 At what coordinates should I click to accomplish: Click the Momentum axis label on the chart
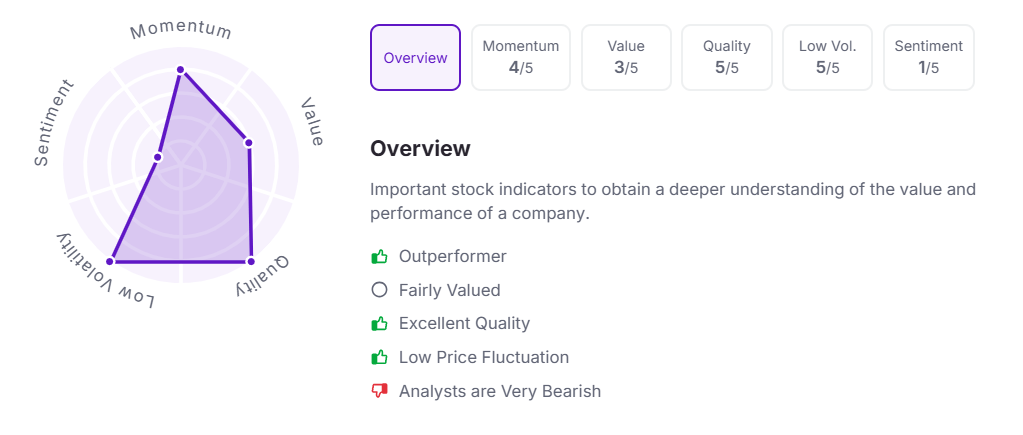point(181,30)
